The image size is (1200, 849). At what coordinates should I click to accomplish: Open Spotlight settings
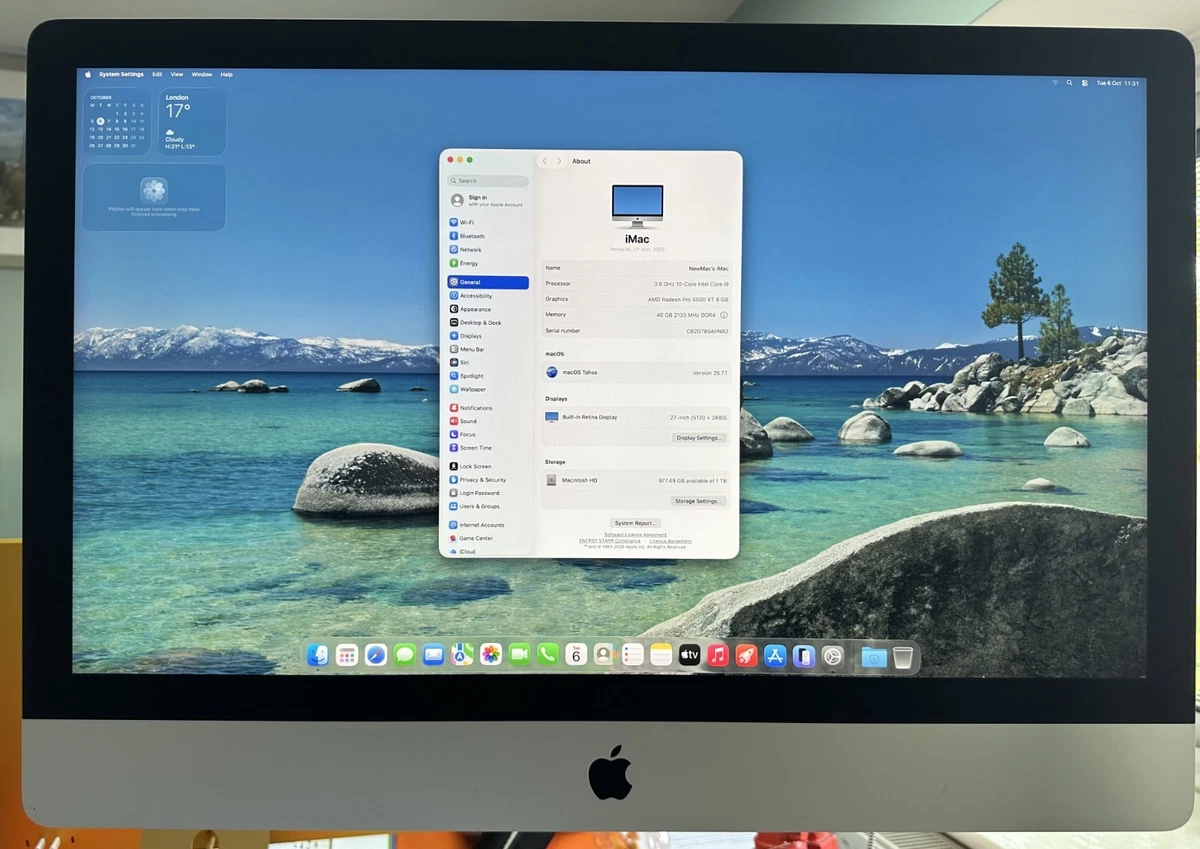[x=488, y=376]
